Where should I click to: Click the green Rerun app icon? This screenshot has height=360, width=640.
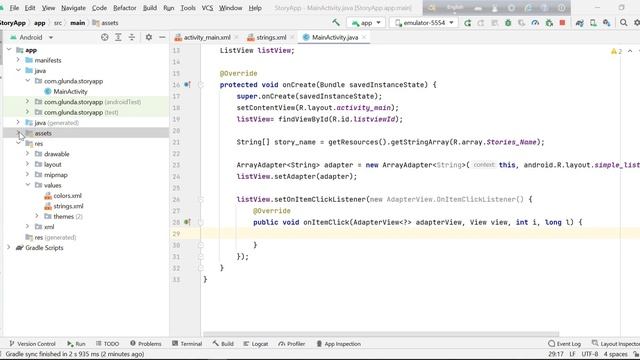click(468, 23)
